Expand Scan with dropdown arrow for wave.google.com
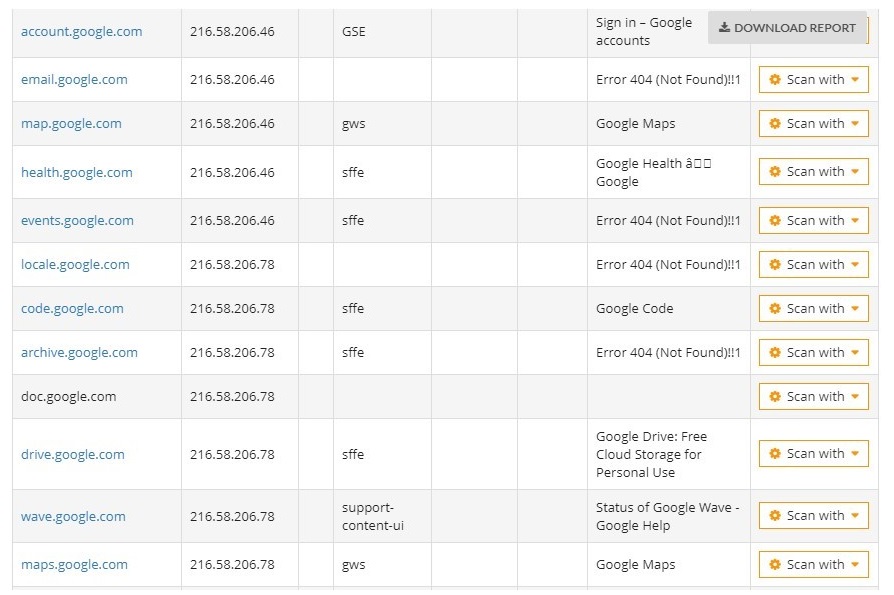The width and height of the screenshot is (894, 595). tap(855, 515)
